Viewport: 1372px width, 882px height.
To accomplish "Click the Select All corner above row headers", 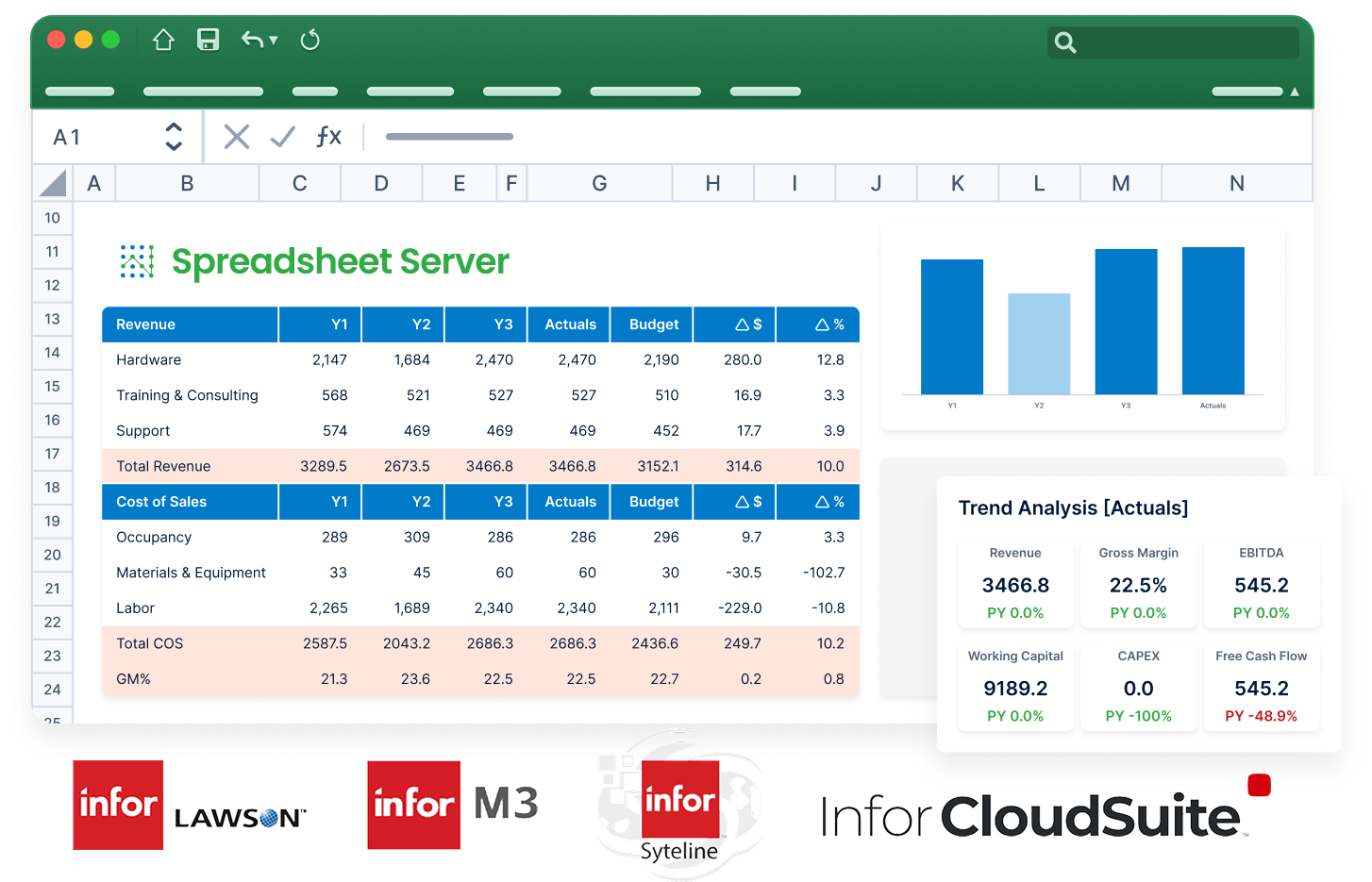I will (52, 182).
